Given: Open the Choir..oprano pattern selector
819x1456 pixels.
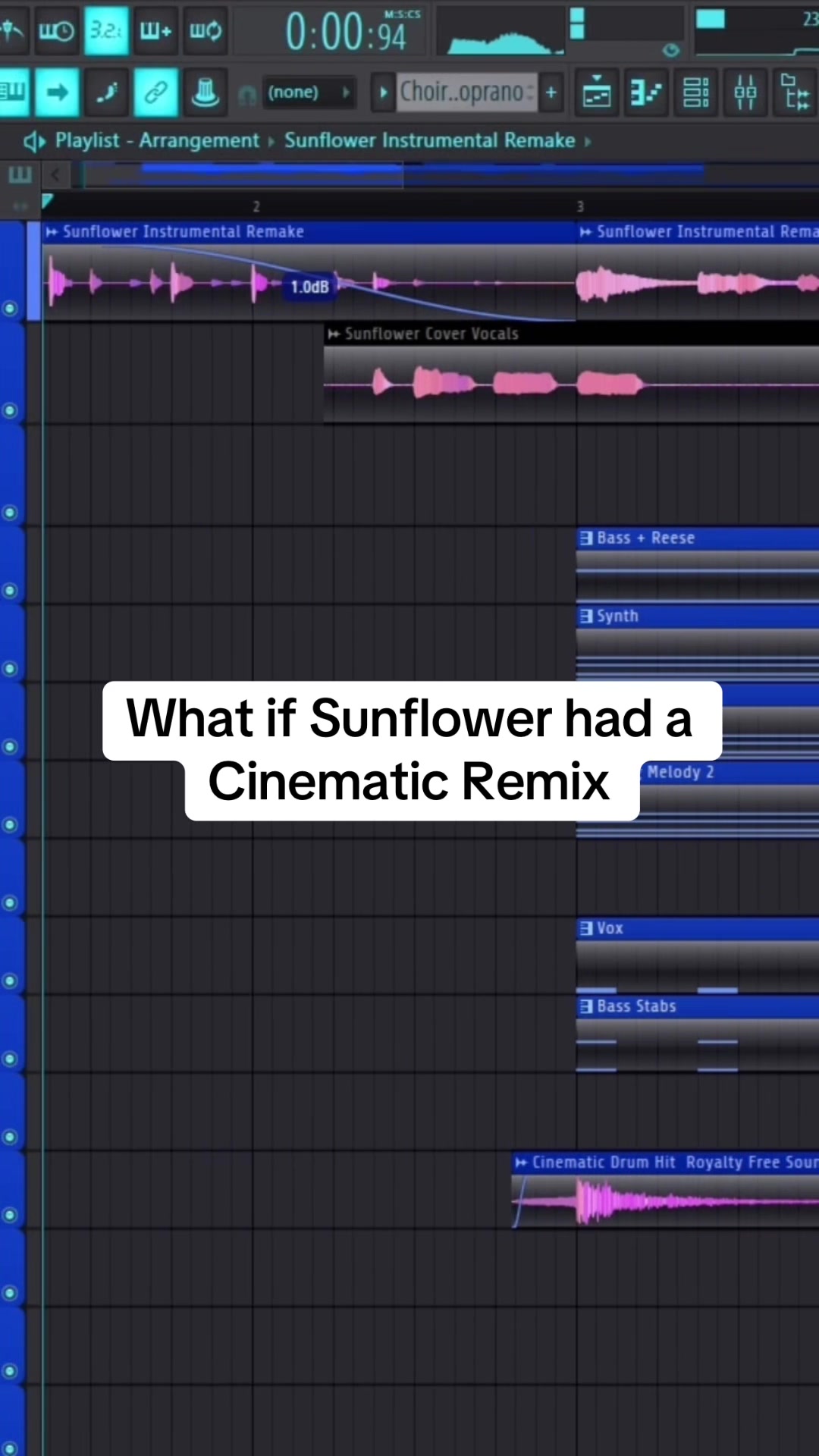Looking at the screenshot, I should click(466, 93).
